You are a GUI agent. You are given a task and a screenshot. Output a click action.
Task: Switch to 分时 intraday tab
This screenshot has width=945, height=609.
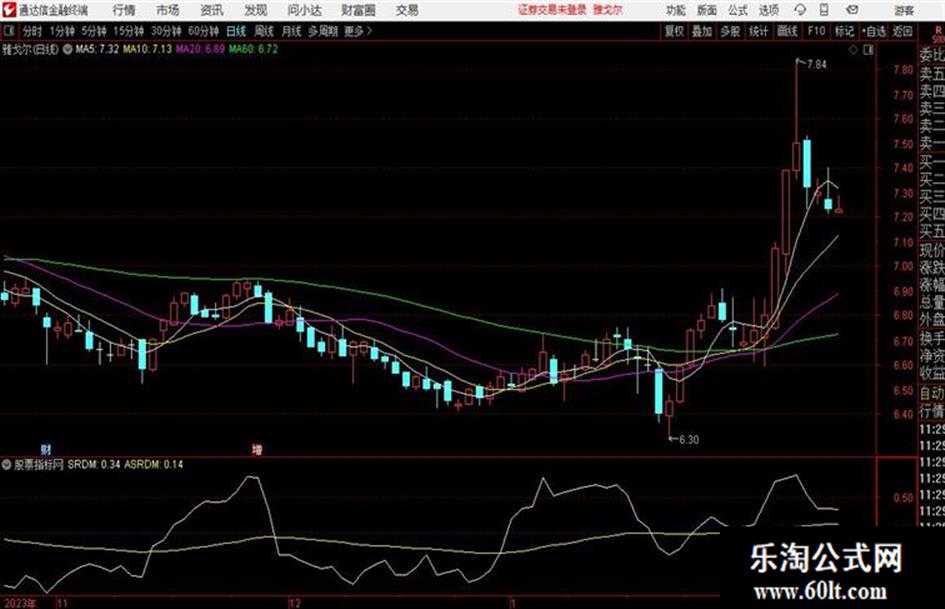pos(33,31)
